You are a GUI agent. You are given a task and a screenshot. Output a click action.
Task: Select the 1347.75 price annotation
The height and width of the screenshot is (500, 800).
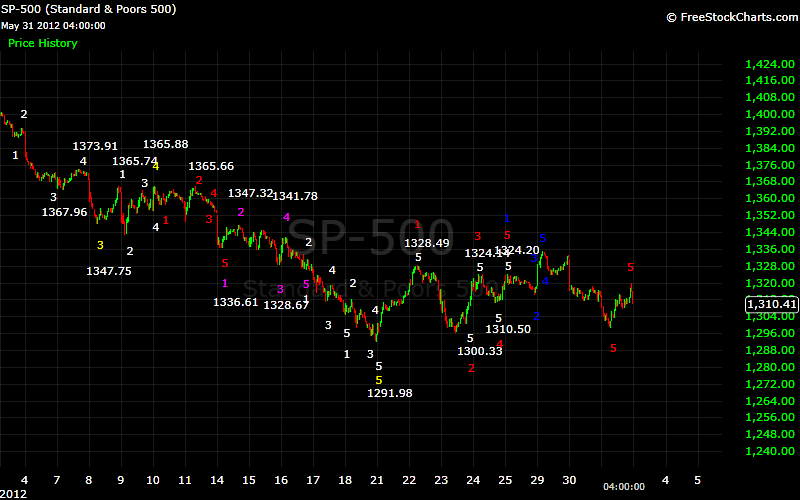109,271
